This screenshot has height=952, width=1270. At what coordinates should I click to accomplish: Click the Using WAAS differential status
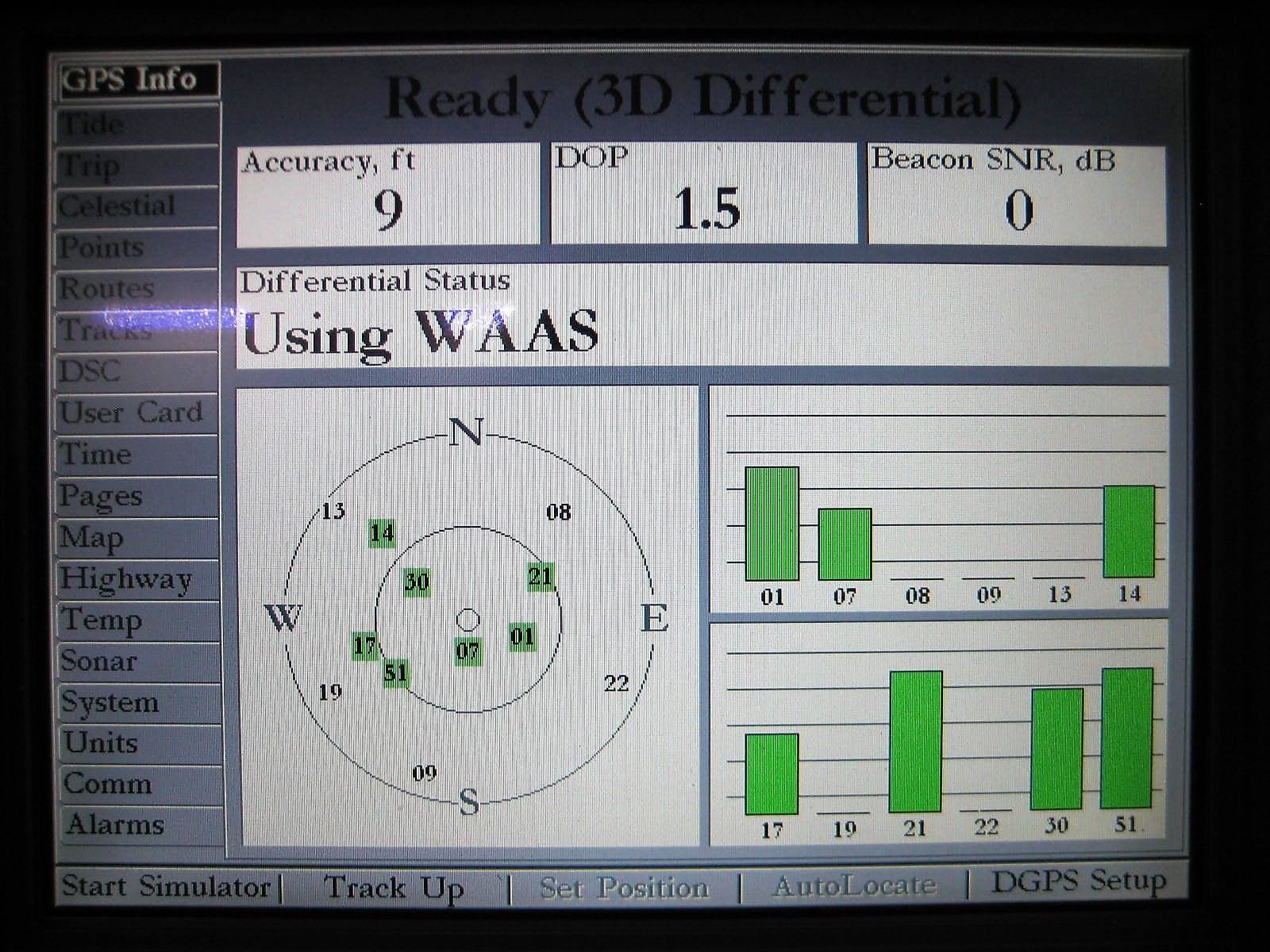420,332
